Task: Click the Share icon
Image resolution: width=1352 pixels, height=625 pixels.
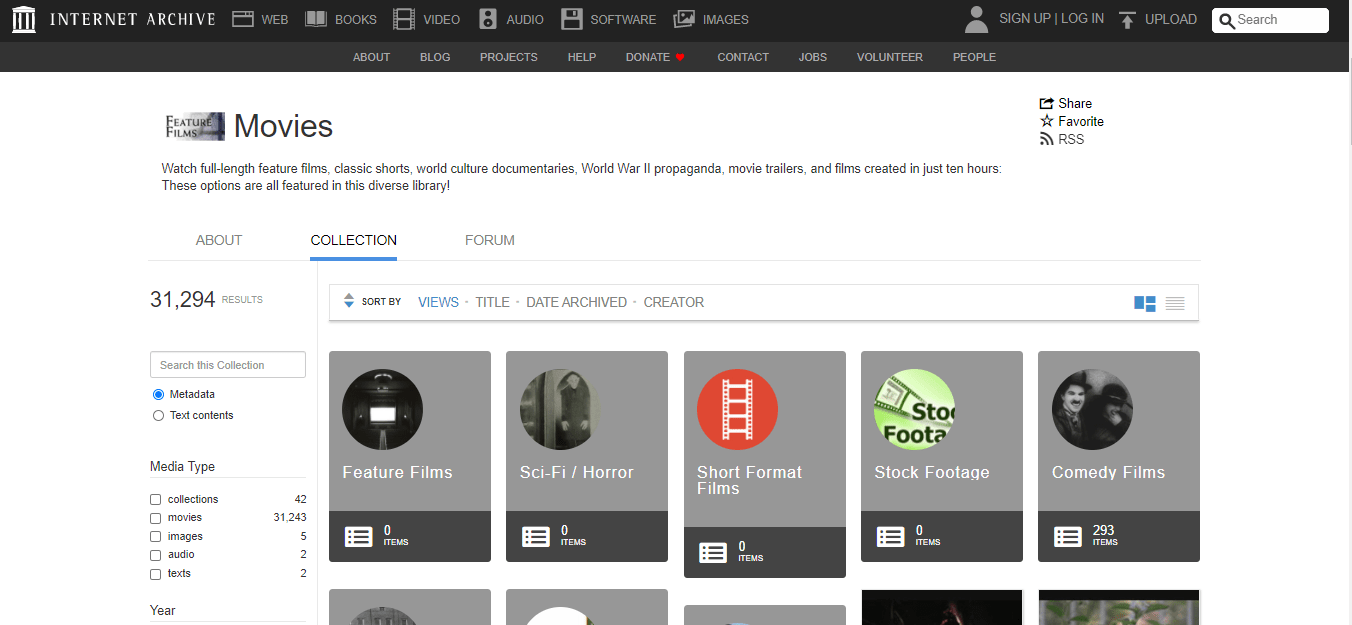Action: pos(1047,103)
